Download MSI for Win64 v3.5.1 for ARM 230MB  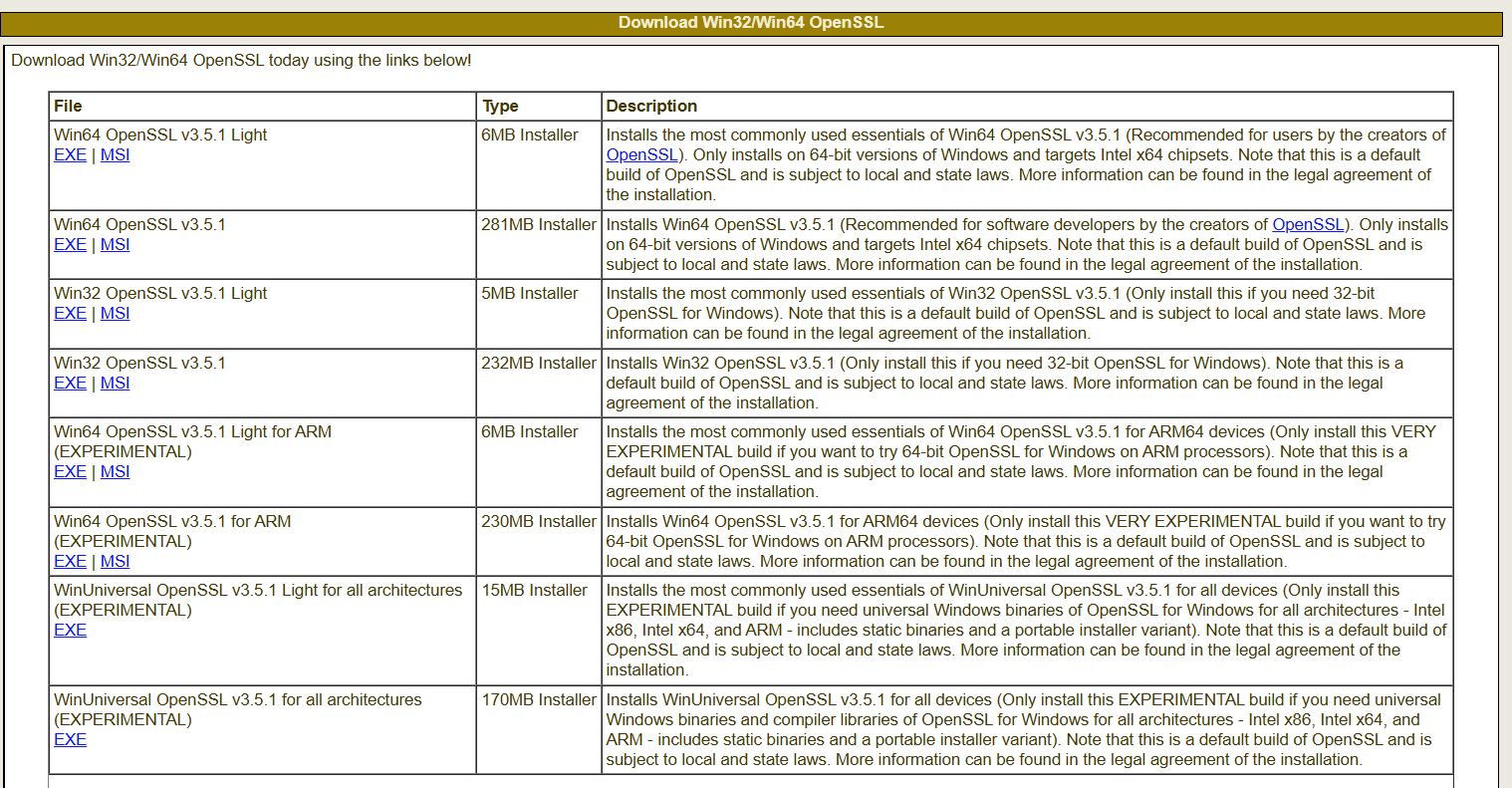tap(115, 562)
